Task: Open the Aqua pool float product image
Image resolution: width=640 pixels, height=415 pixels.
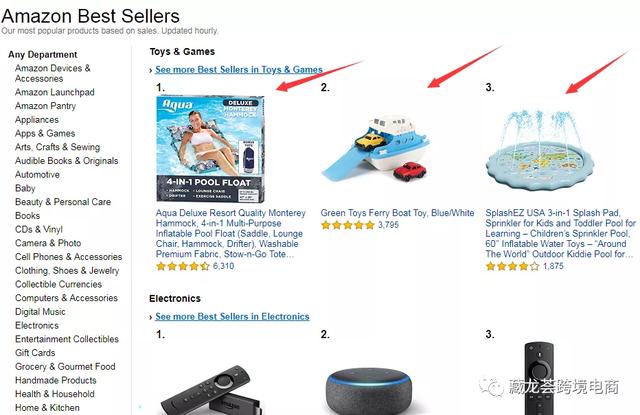Action: tap(210, 149)
